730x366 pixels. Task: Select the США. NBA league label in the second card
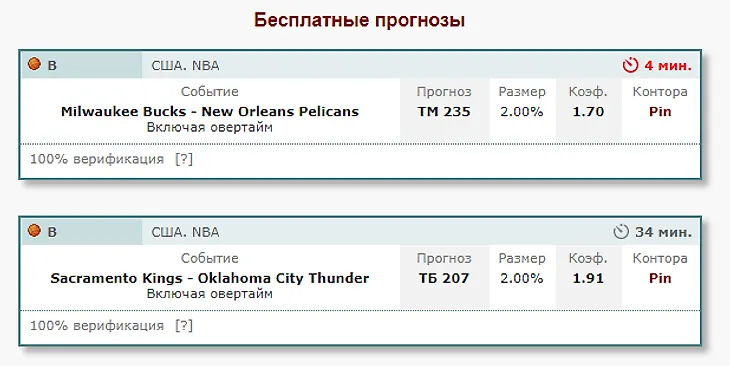click(x=185, y=232)
